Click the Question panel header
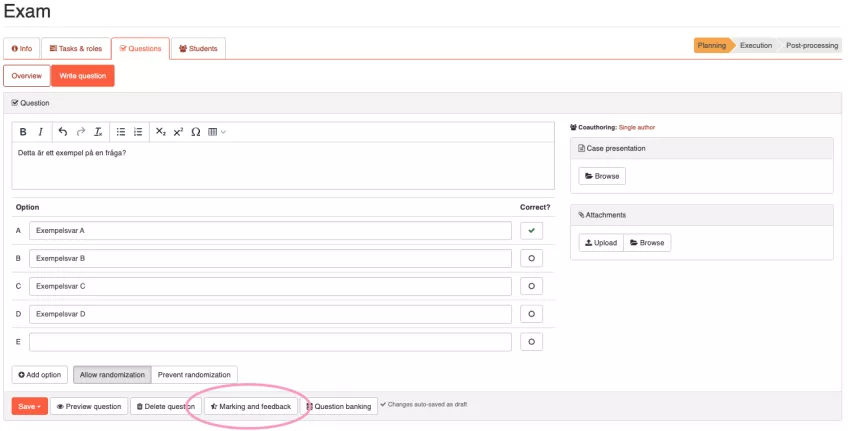The height and width of the screenshot is (431, 848). coord(422,103)
